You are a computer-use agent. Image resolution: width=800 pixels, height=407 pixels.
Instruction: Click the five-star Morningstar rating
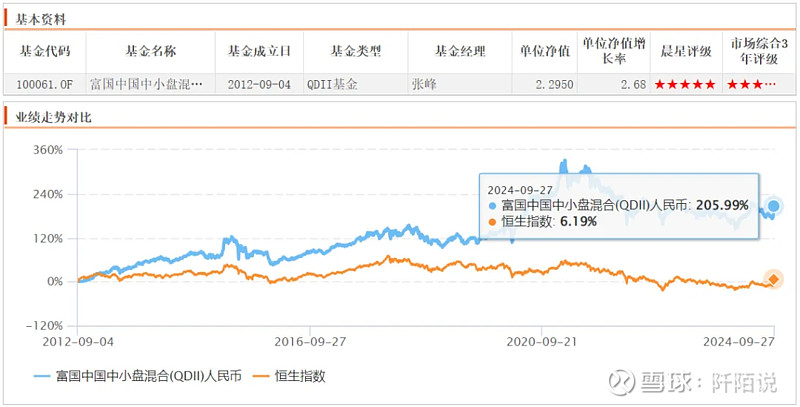point(685,85)
